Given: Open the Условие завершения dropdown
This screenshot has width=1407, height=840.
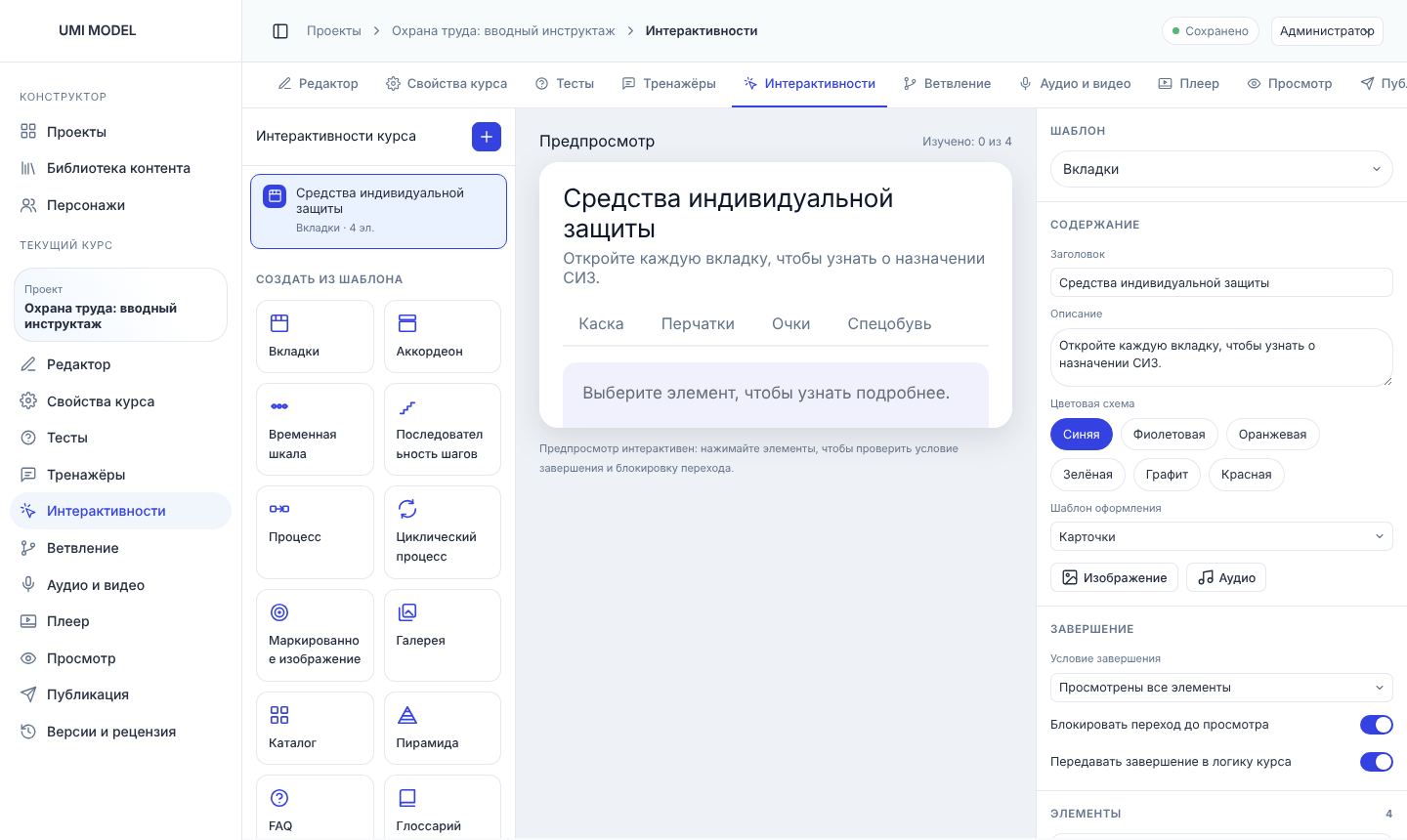Looking at the screenshot, I should click(1221, 687).
